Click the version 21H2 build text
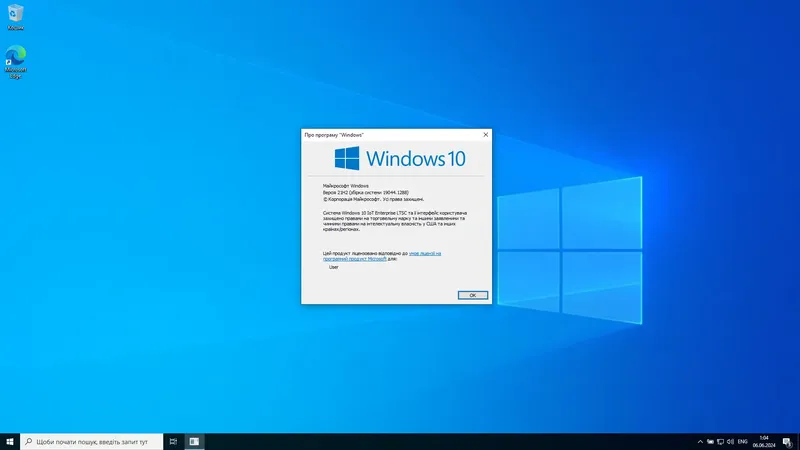This screenshot has width=800, height=450. [x=366, y=193]
